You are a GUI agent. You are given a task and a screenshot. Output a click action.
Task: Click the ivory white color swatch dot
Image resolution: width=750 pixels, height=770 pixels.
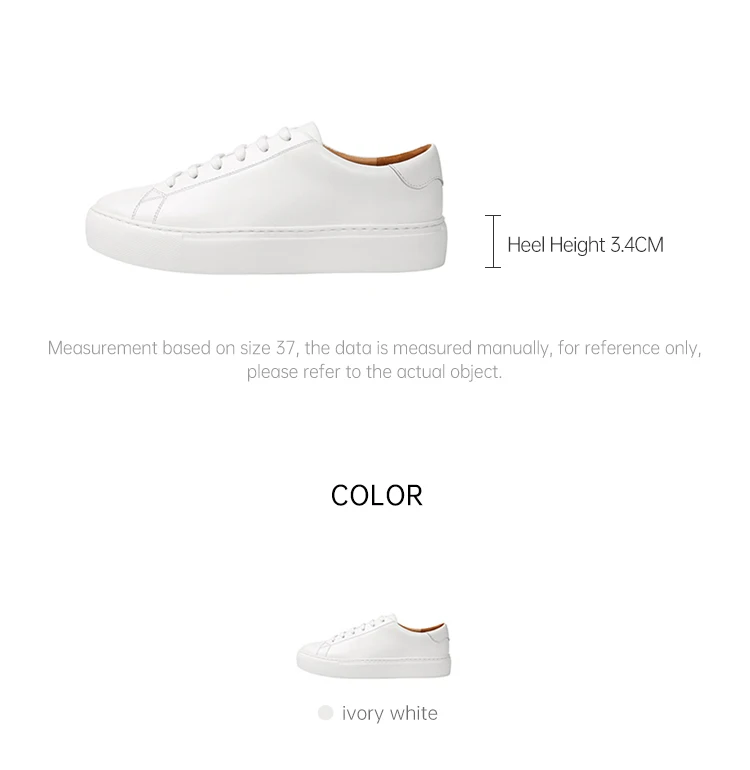click(325, 713)
